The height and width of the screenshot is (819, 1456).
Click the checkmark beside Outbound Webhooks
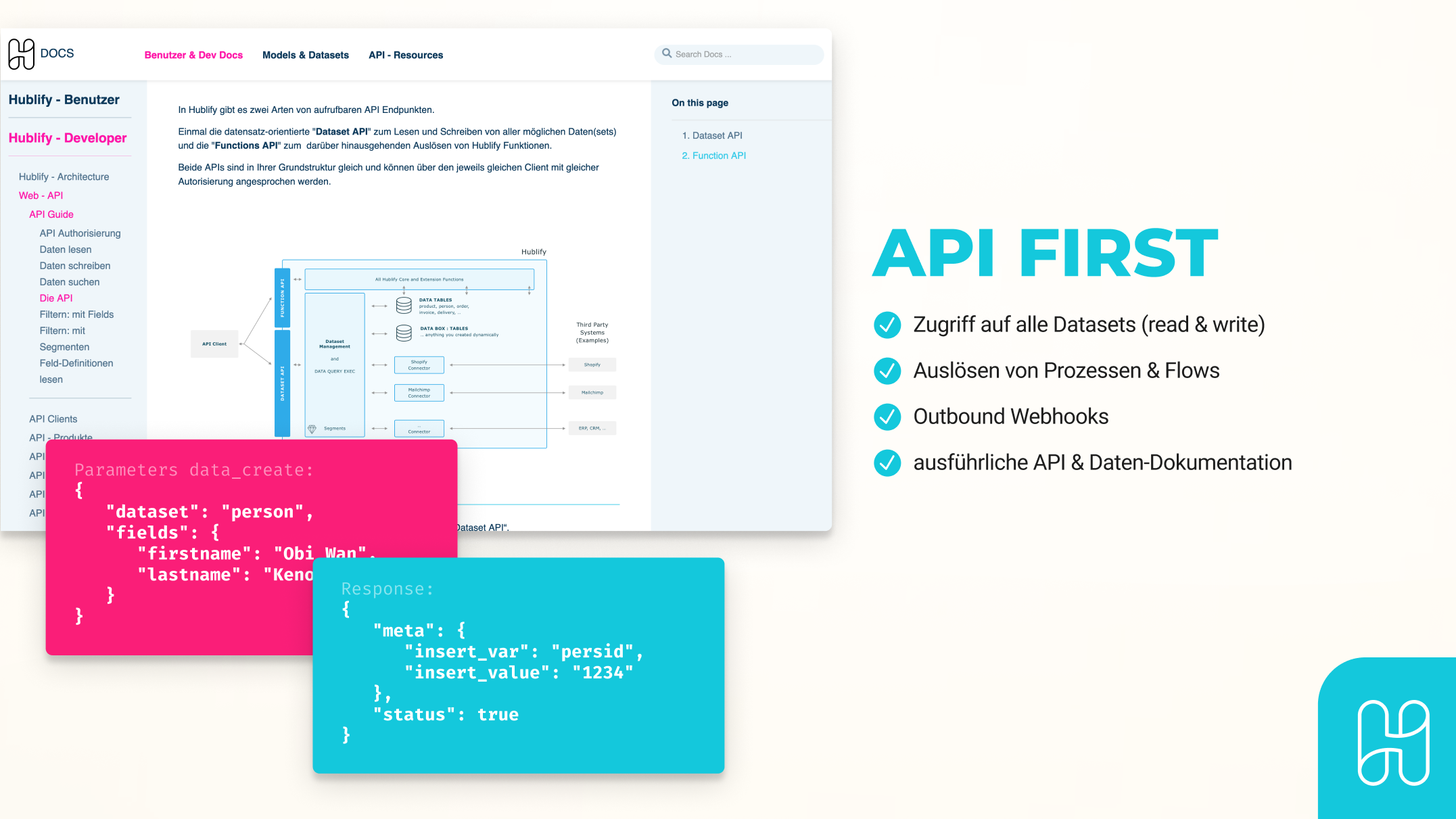click(x=887, y=417)
